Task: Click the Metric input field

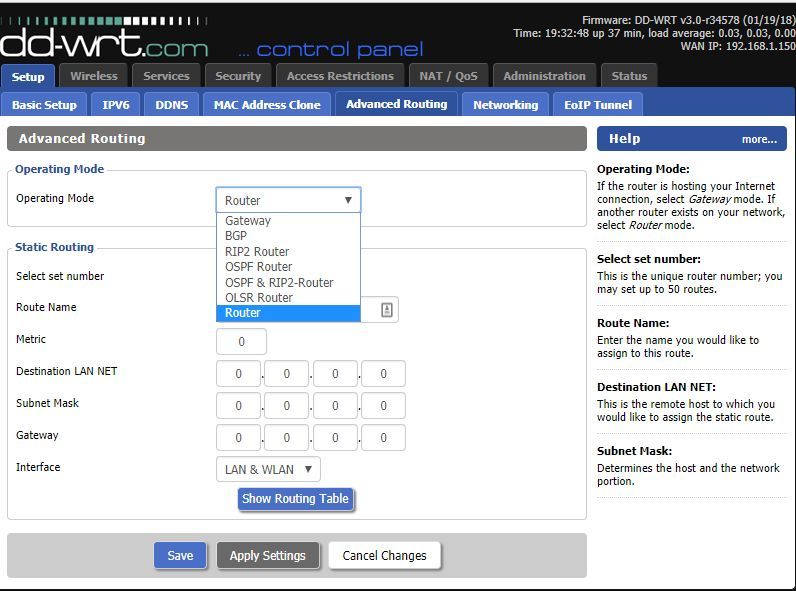Action: 241,342
